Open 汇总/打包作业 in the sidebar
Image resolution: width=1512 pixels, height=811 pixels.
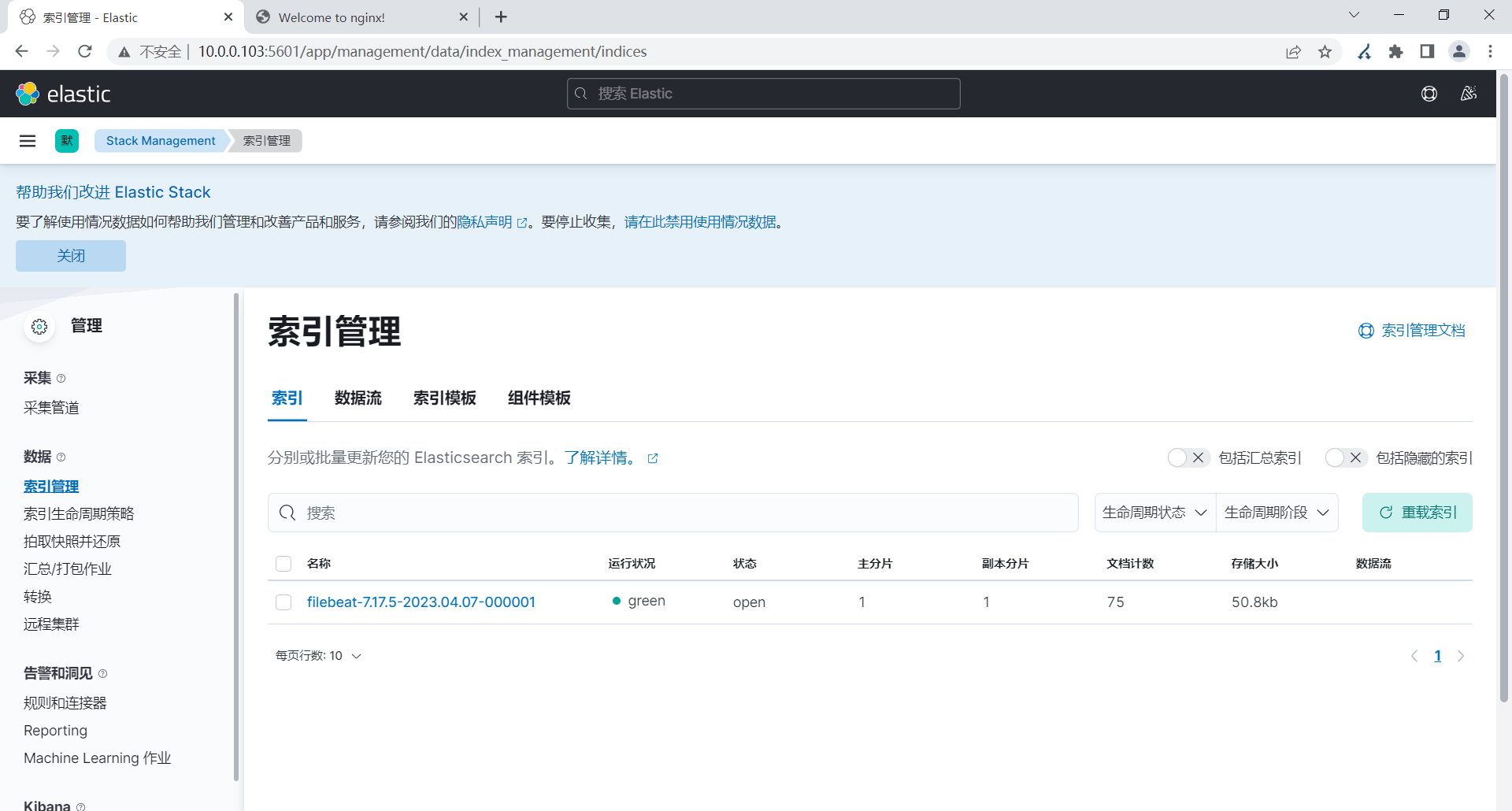68,569
